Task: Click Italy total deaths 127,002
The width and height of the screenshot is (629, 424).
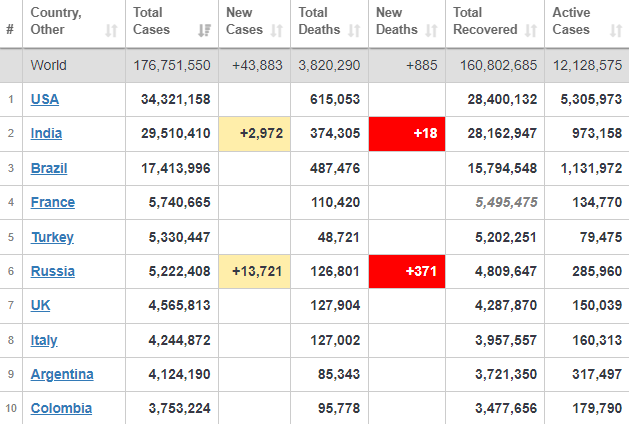Action: pos(335,340)
